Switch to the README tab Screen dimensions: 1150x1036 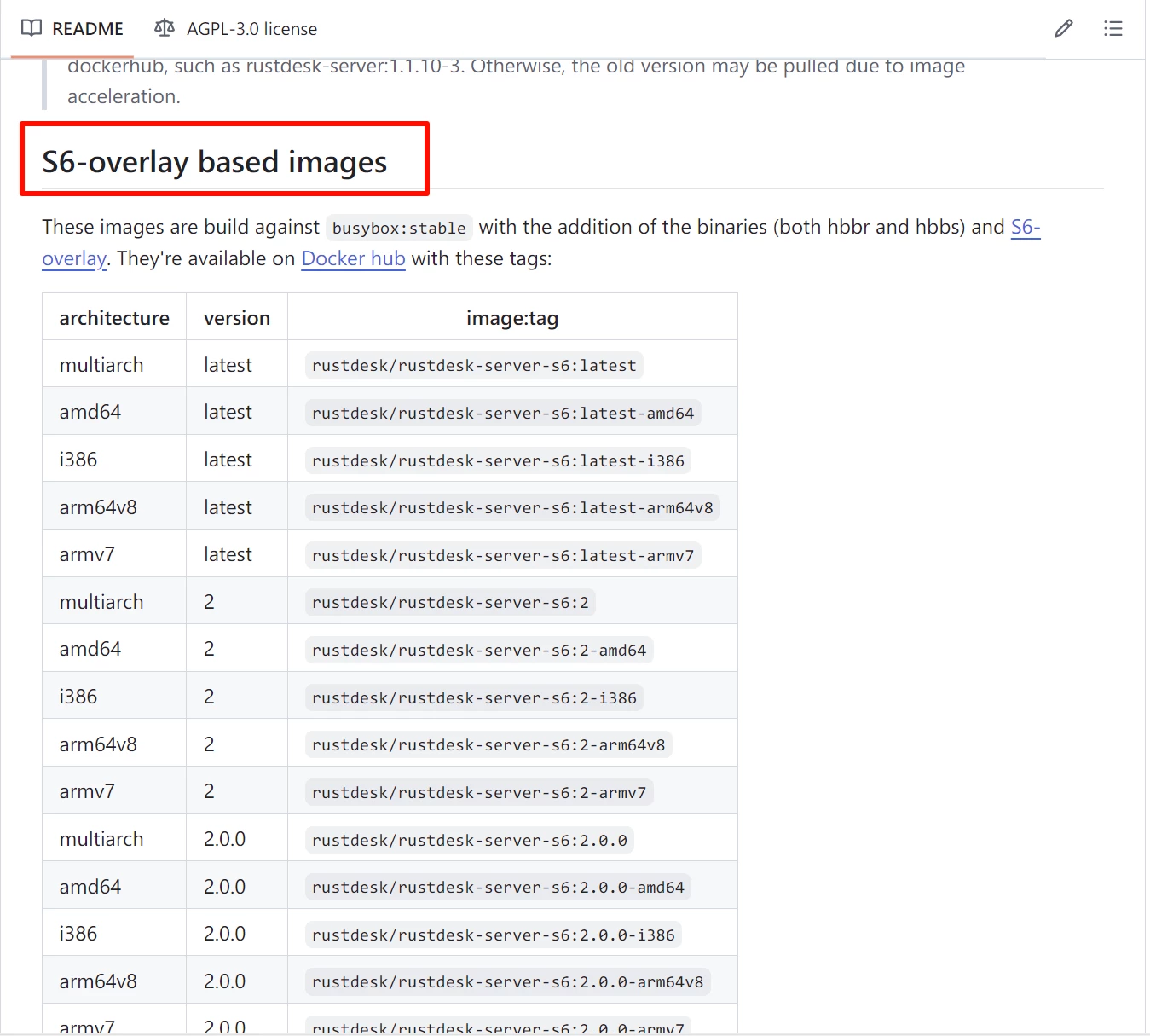click(x=87, y=29)
